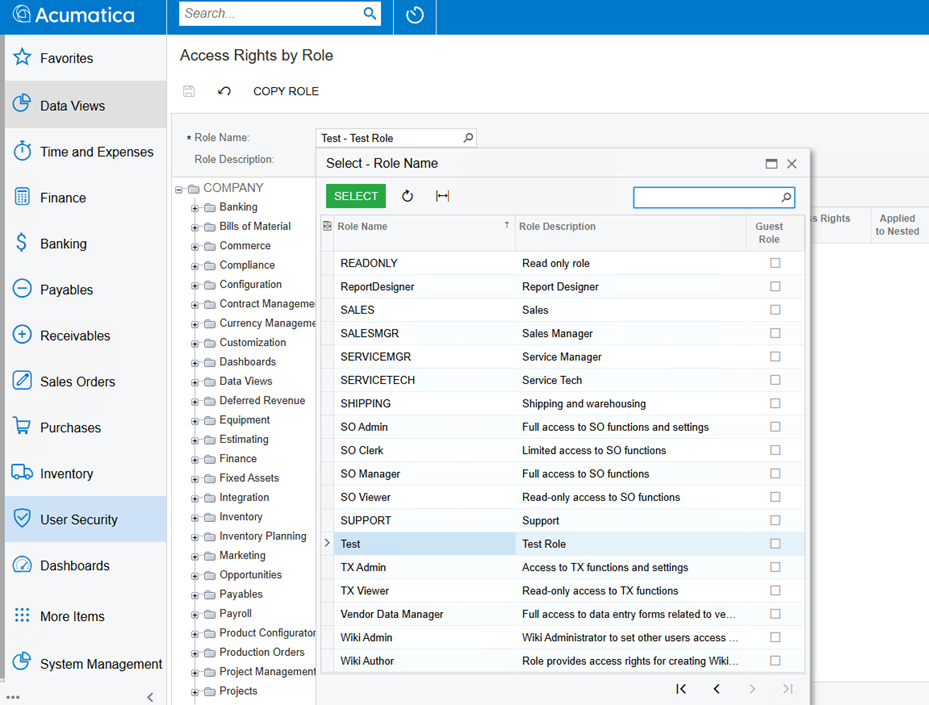
Task: Expand the Banking tree folder
Action: (194, 209)
